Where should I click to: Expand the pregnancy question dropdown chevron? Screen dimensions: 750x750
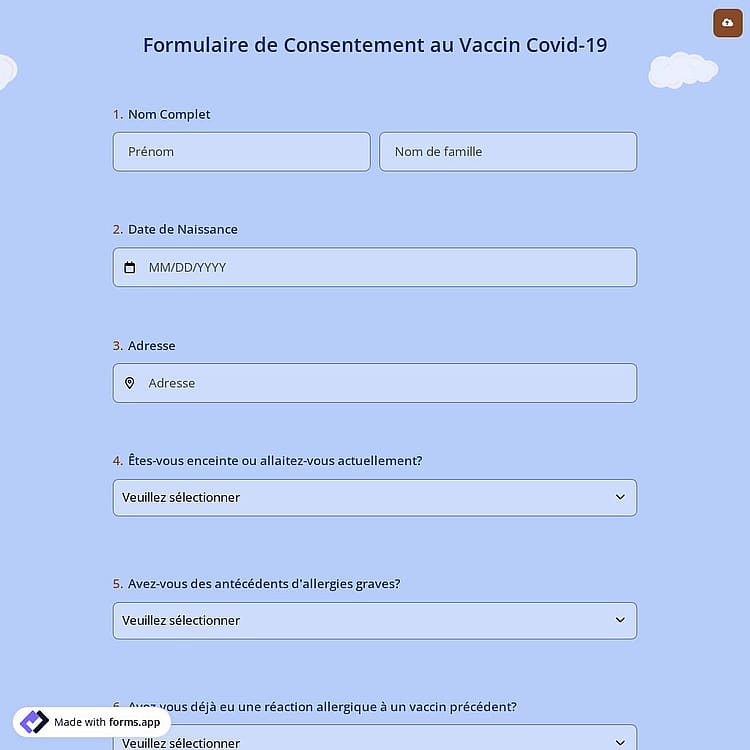620,497
